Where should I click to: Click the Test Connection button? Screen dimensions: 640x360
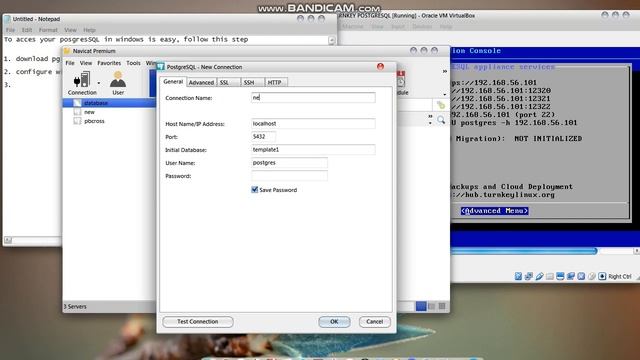pos(198,322)
